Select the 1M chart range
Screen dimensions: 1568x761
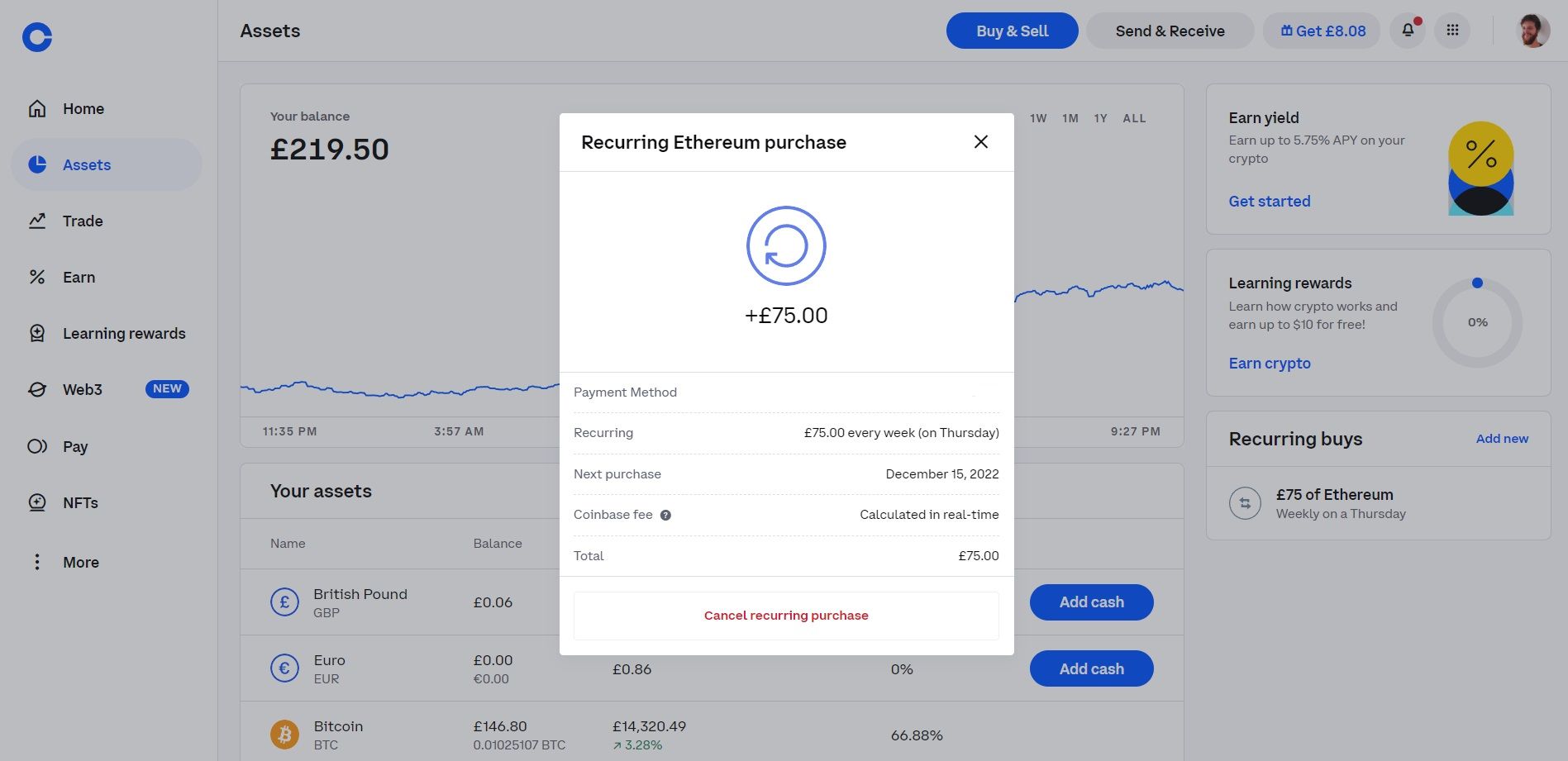coord(1070,118)
